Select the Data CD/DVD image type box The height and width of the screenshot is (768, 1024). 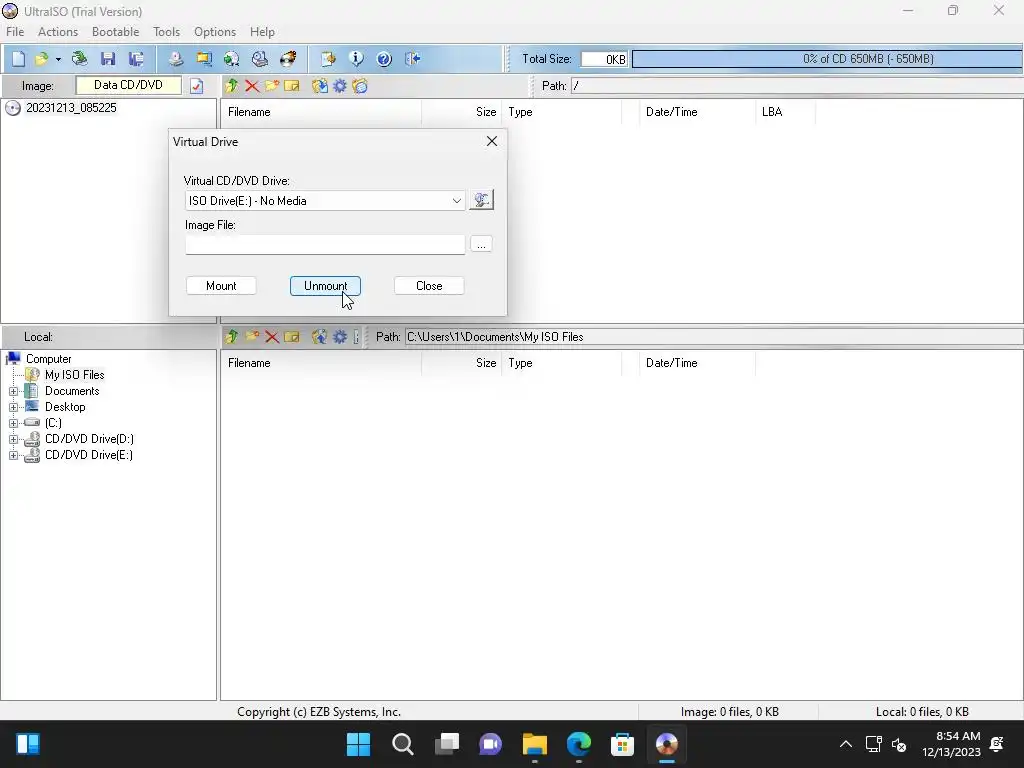pyautogui.click(x=128, y=85)
